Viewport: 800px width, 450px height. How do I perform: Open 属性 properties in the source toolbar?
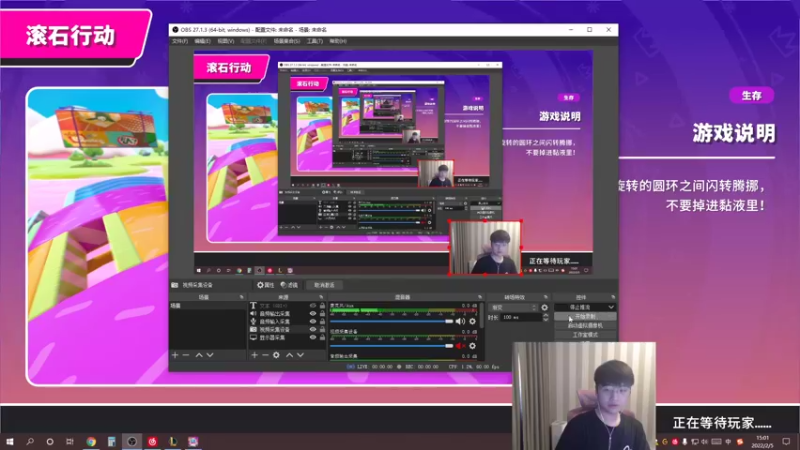coord(266,285)
